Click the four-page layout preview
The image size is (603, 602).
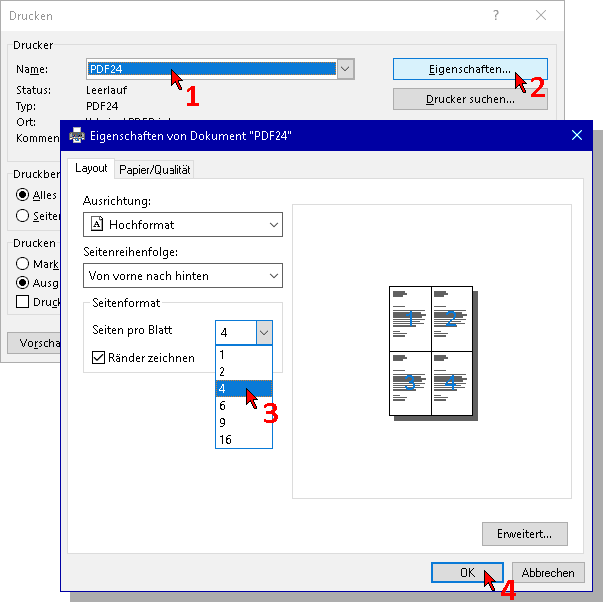pos(431,350)
